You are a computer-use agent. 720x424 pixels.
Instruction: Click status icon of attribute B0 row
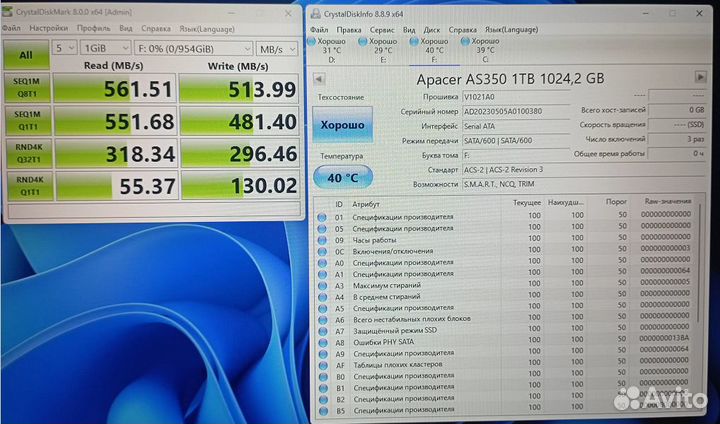(323, 377)
